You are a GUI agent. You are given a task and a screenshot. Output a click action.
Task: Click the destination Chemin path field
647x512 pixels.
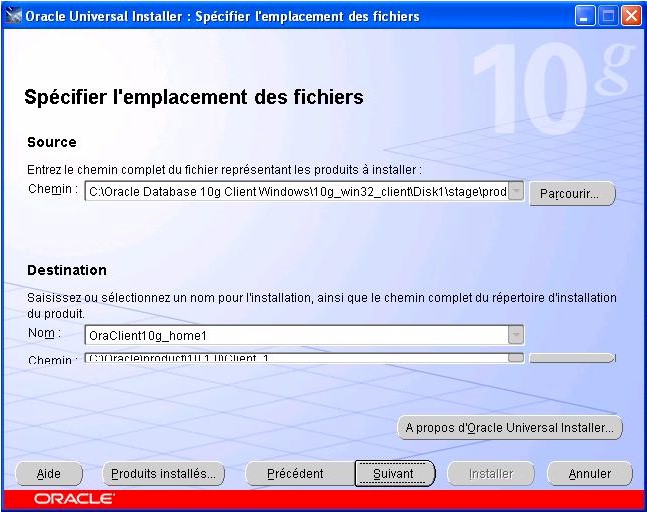296,358
